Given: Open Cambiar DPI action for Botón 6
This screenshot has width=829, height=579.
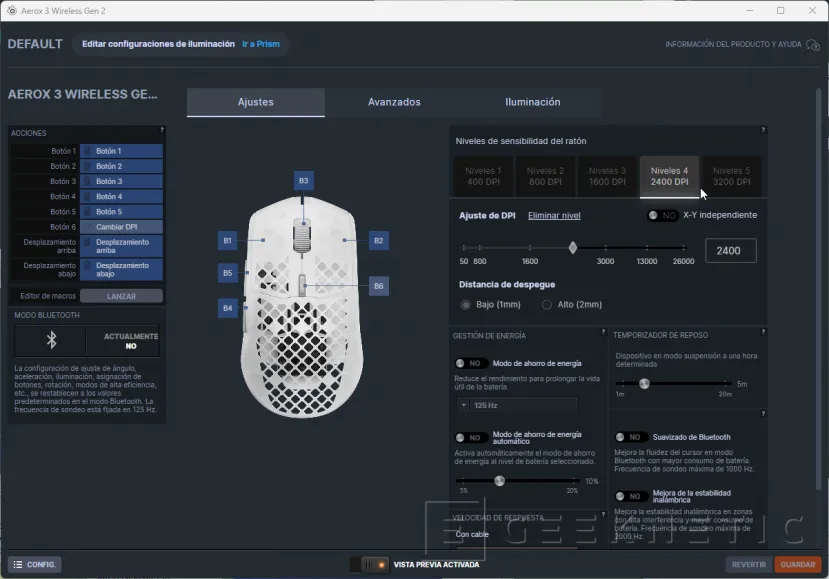Looking at the screenshot, I should pos(122,227).
